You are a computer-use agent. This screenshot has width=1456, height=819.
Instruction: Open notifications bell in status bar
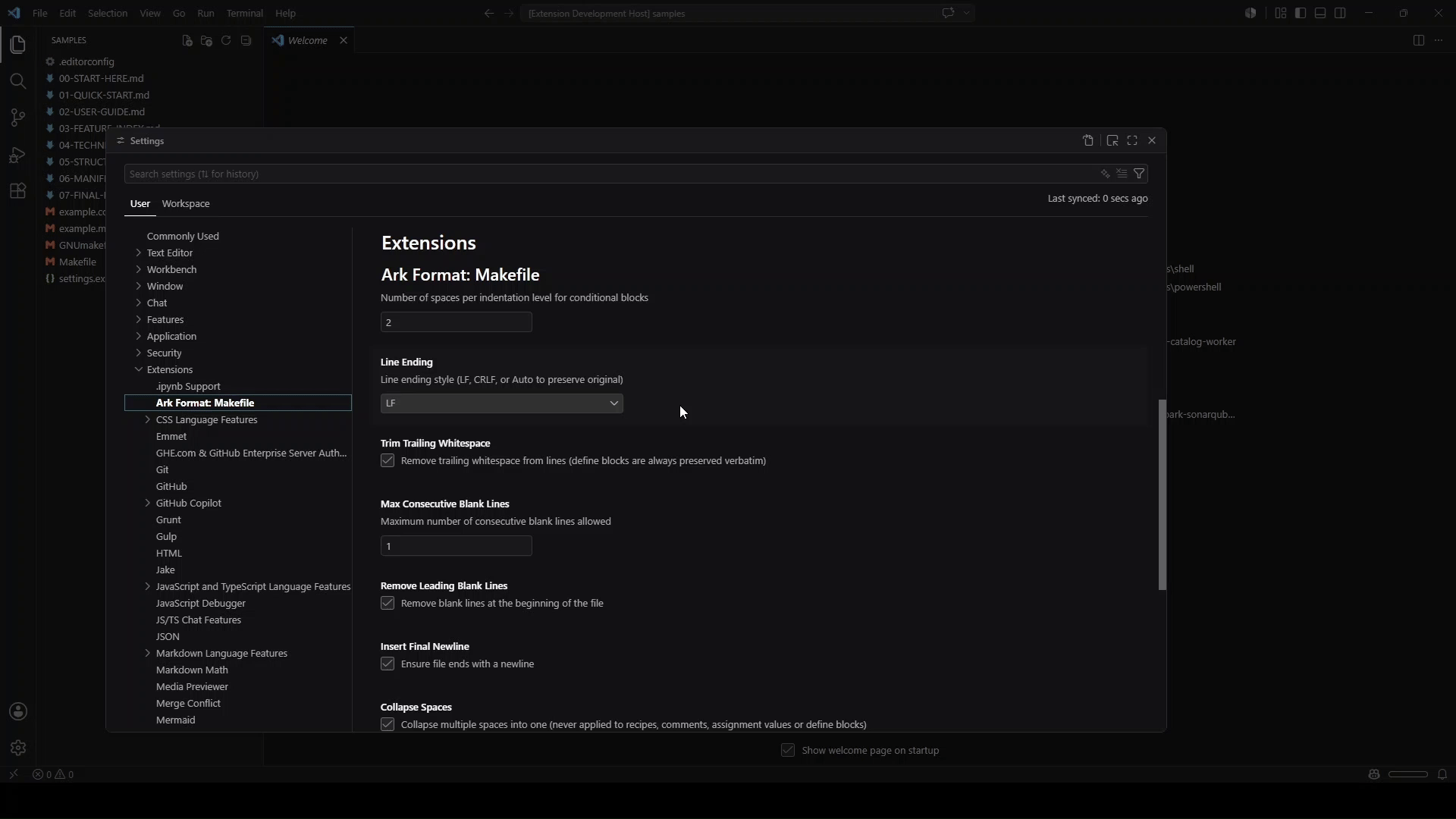click(x=1442, y=774)
